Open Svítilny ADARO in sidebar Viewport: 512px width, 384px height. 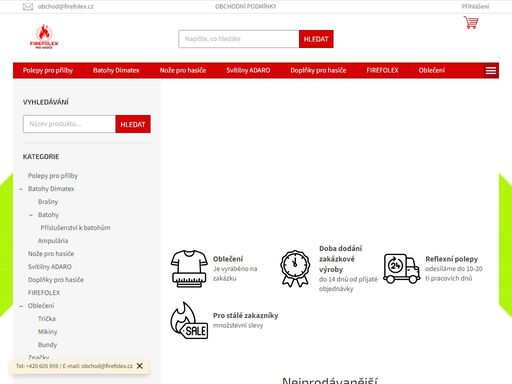50,267
